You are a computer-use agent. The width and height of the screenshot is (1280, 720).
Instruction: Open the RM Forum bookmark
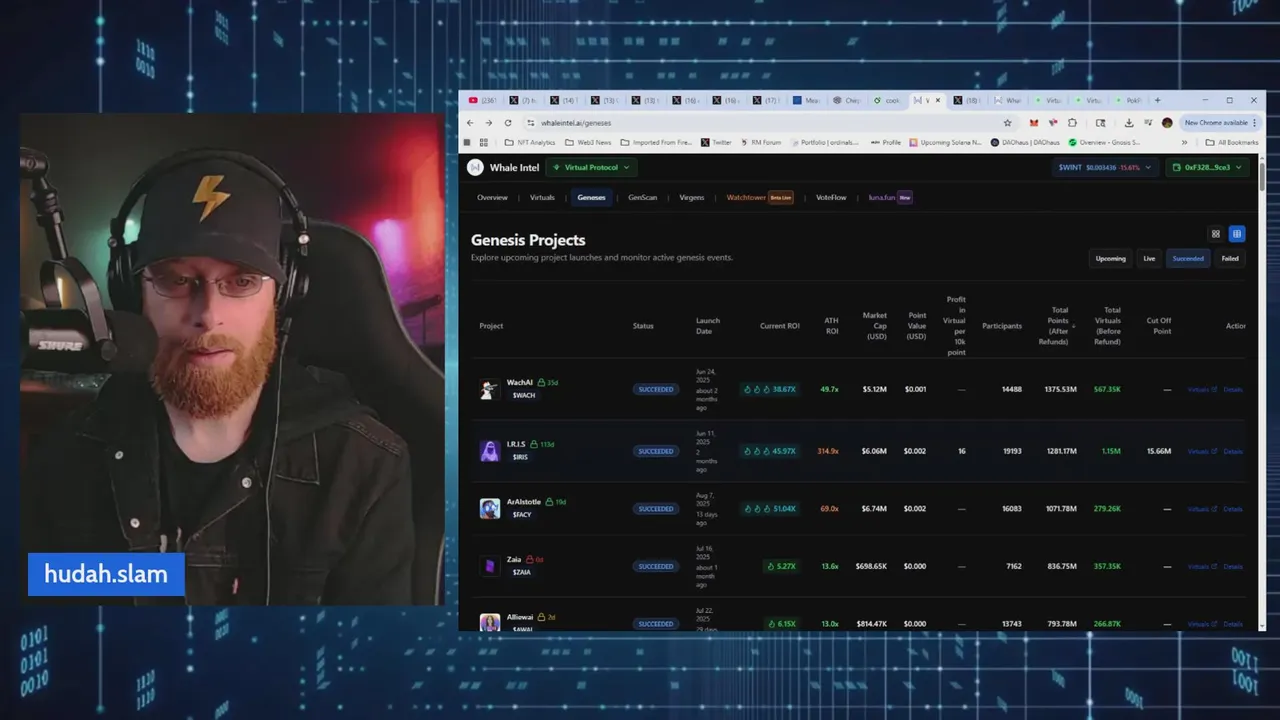tap(760, 142)
